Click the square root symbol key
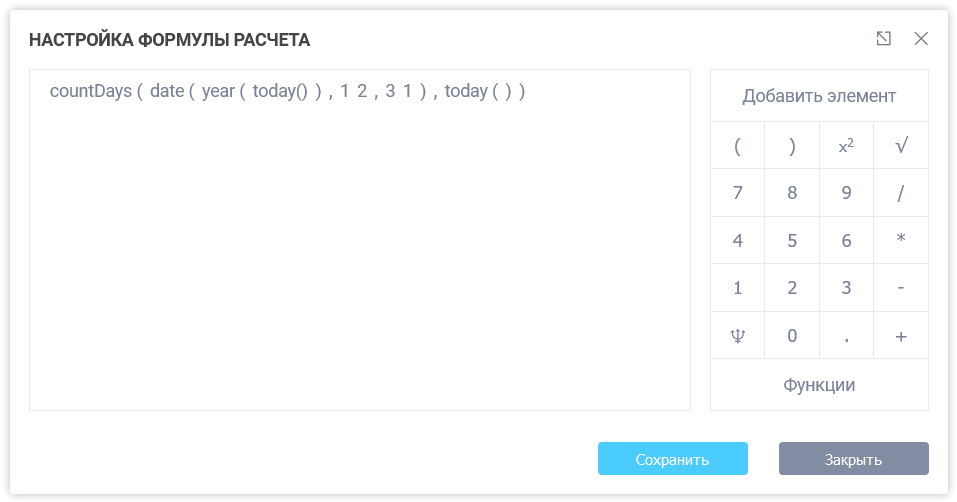The image size is (957, 502). [x=901, y=146]
